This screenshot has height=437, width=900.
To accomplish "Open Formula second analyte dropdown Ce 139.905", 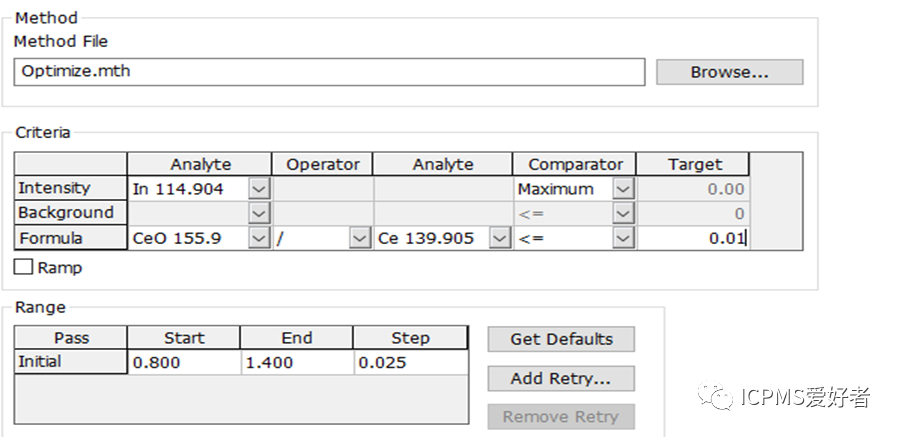I will 500,238.
